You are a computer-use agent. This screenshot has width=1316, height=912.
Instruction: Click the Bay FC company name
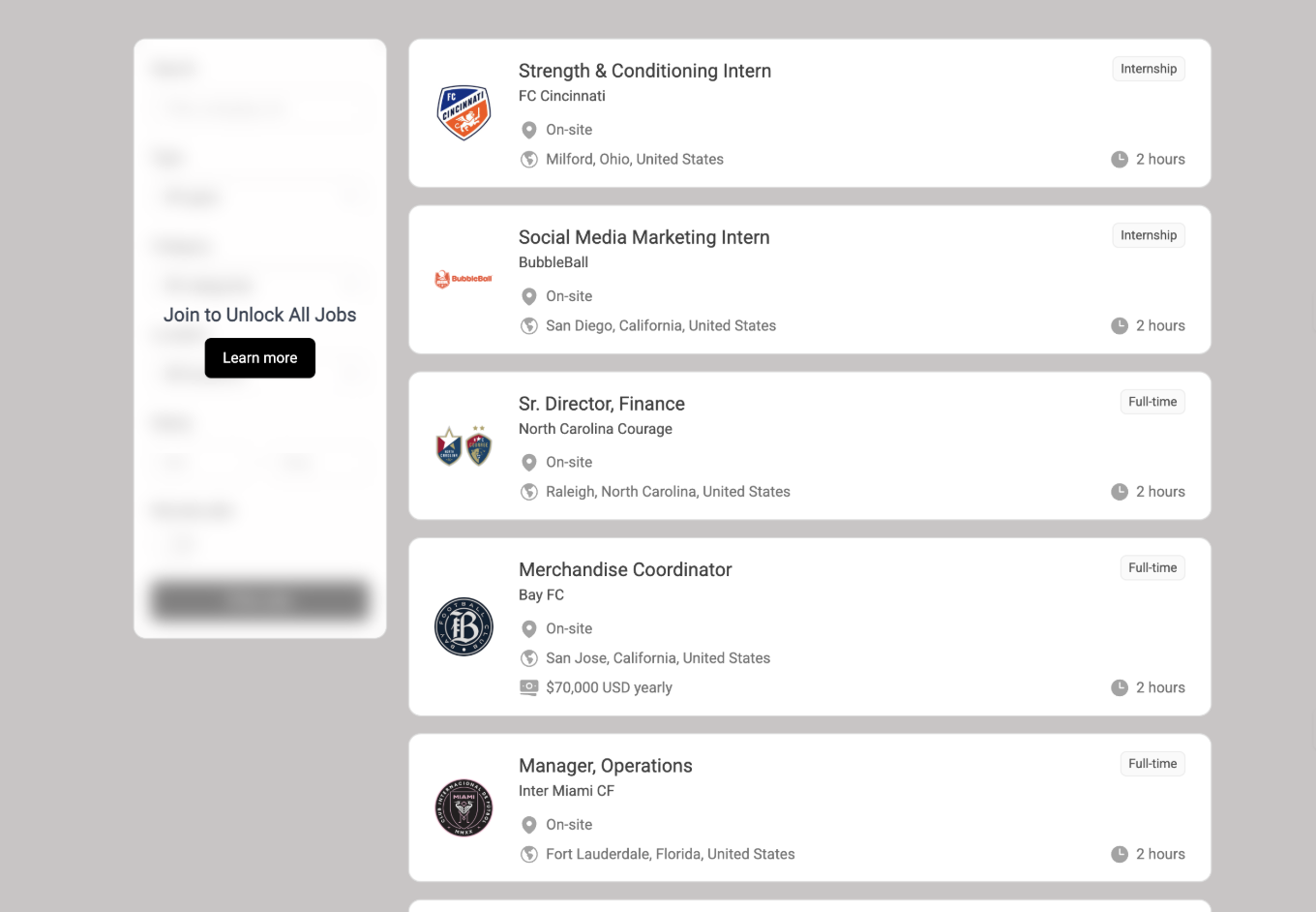pyautogui.click(x=541, y=595)
